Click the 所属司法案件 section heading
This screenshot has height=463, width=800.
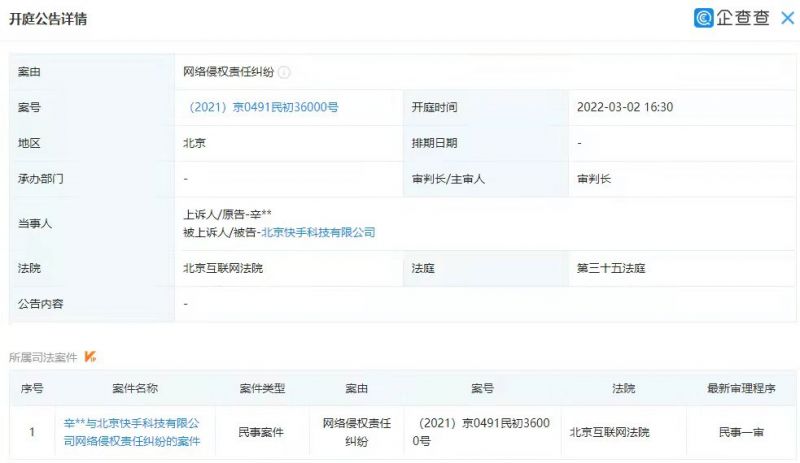click(x=43, y=356)
